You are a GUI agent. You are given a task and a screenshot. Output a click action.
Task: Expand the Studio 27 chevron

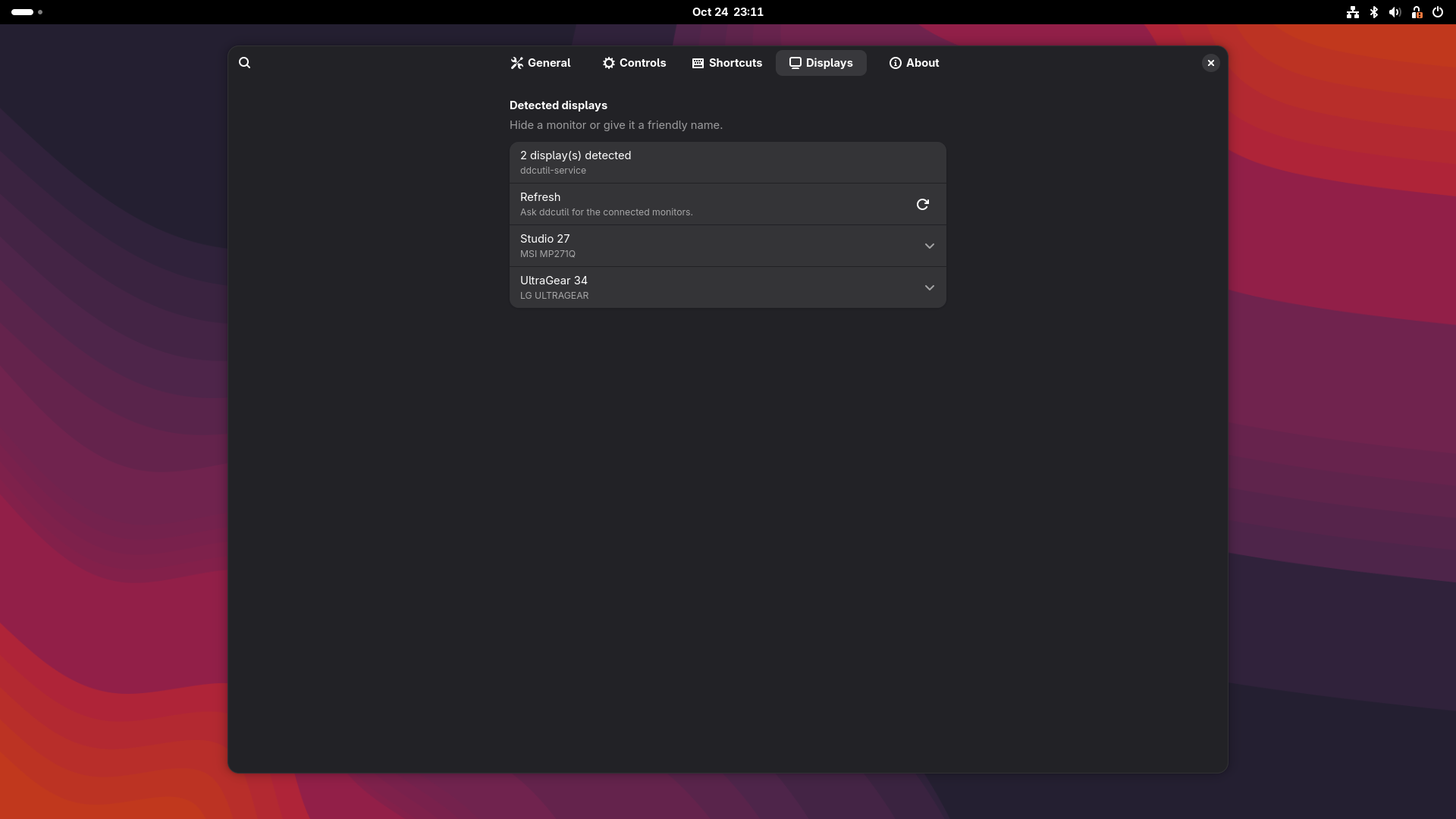(x=929, y=246)
